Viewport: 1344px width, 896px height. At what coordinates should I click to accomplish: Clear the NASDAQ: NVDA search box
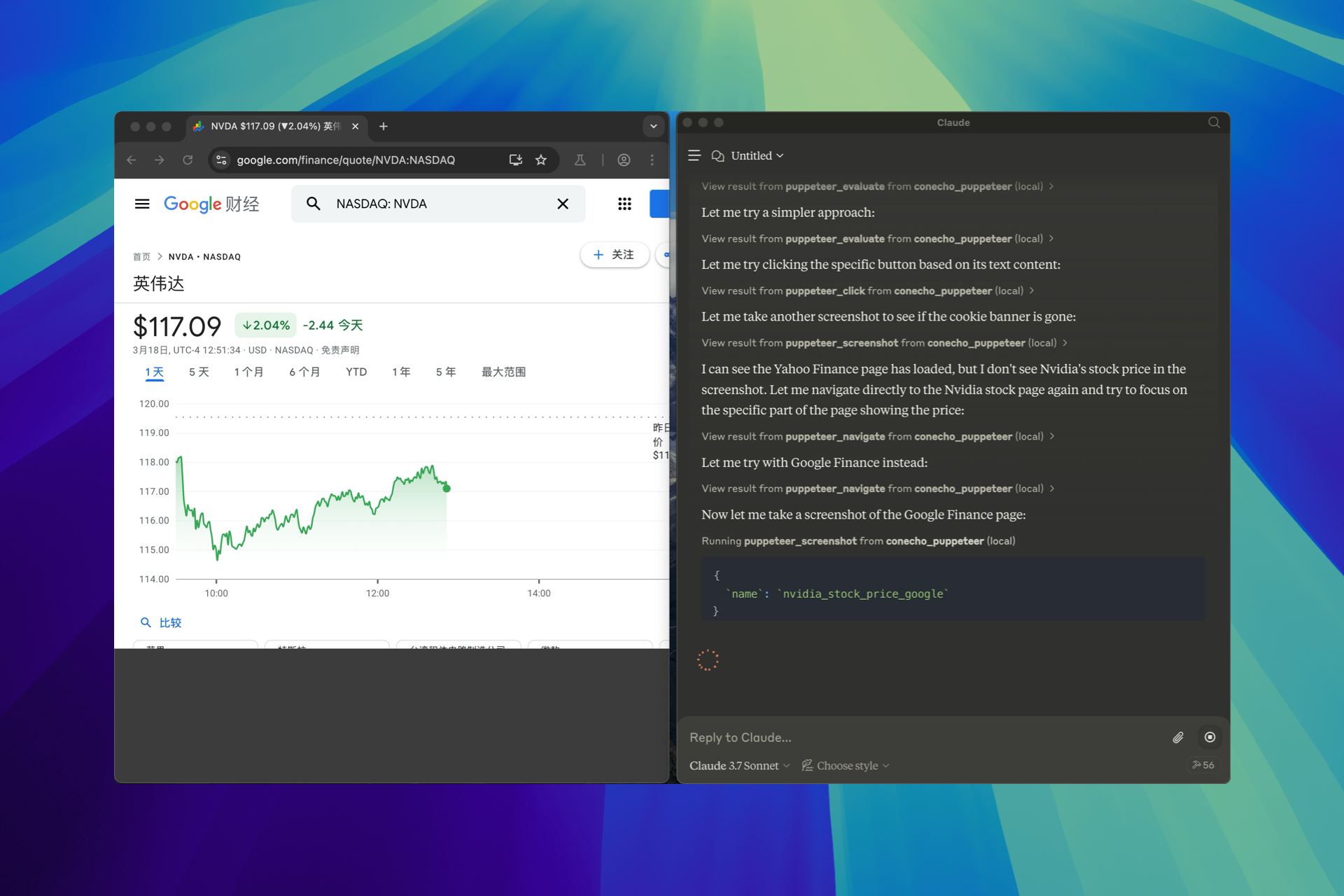click(x=563, y=204)
